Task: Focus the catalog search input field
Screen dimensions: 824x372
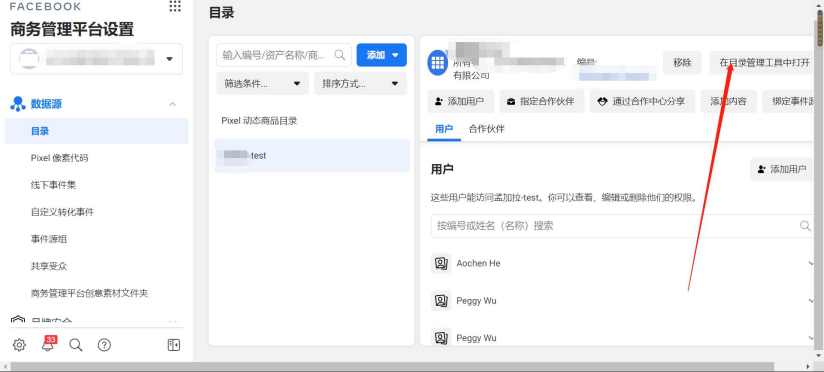Action: coord(284,55)
